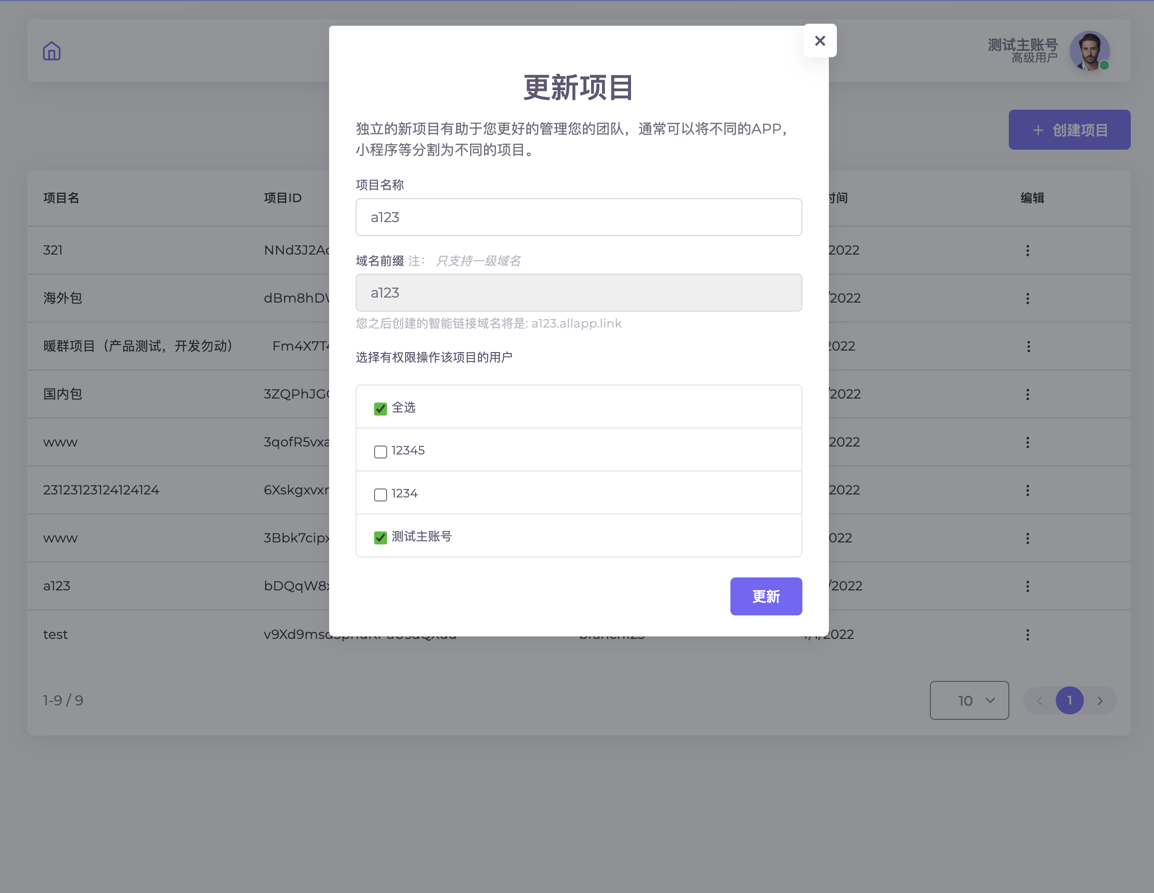
Task: Open three-dot menu for a123 row
Action: tap(1027, 587)
